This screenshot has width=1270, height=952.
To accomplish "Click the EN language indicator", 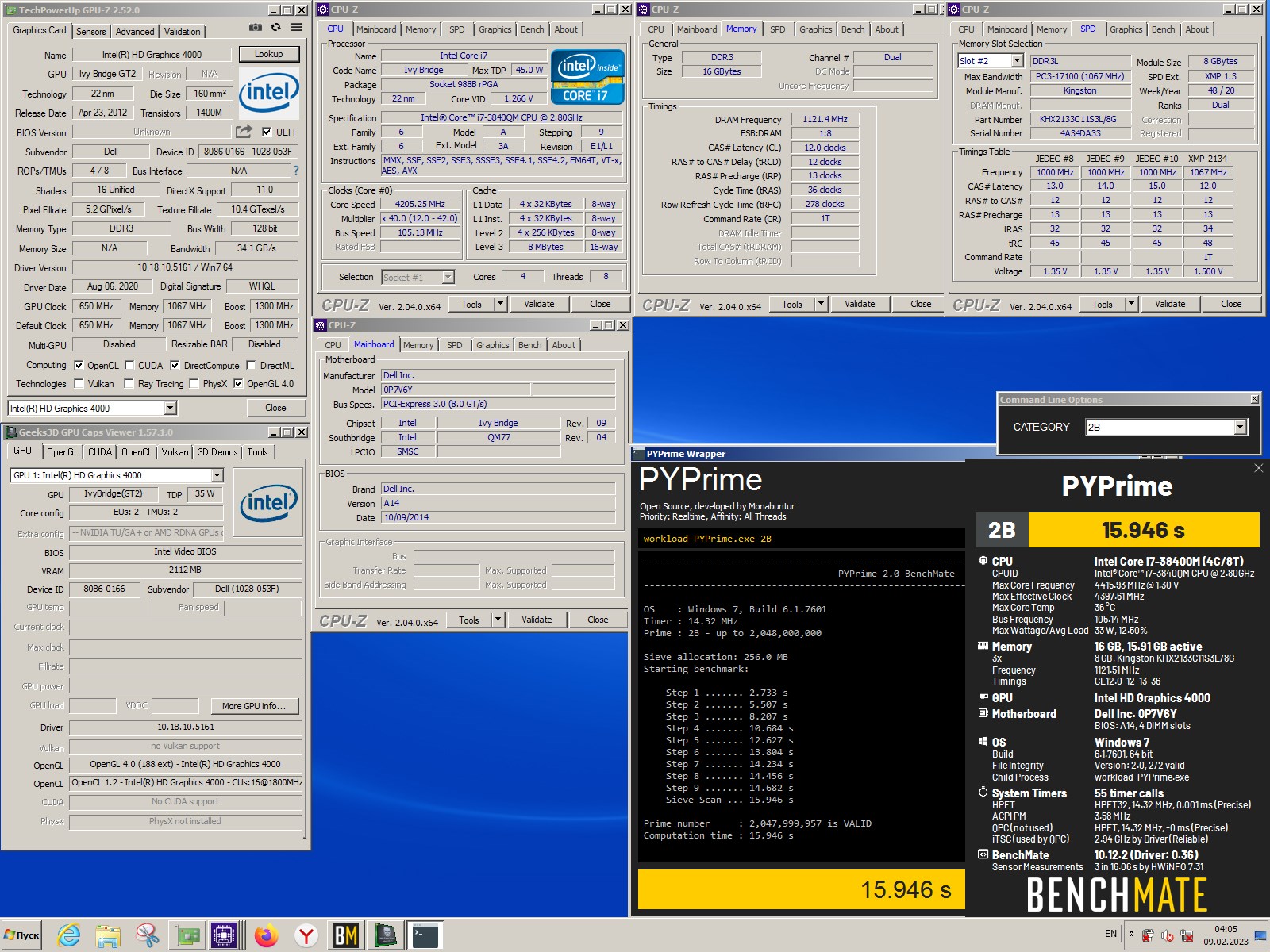I will pyautogui.click(x=1110, y=934).
